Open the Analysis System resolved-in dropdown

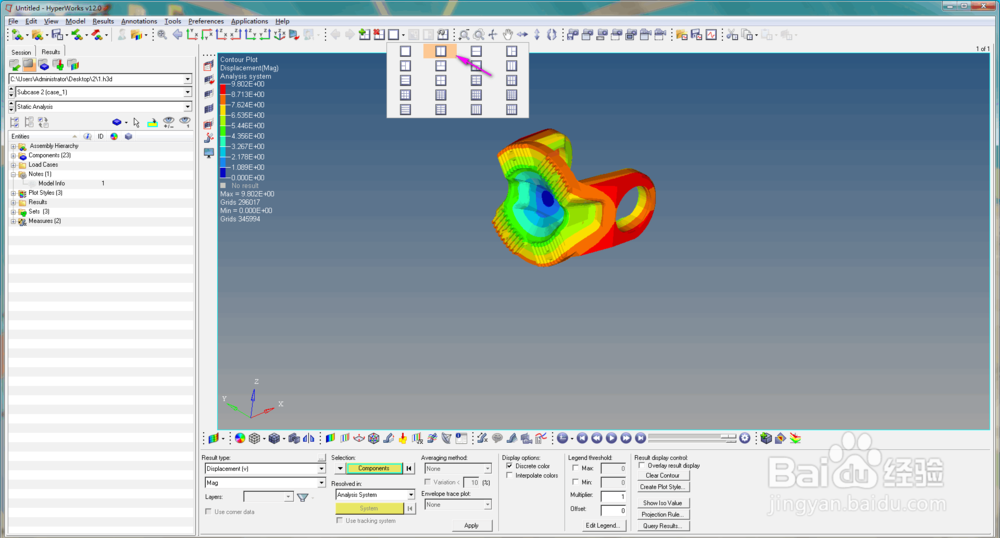(x=411, y=495)
